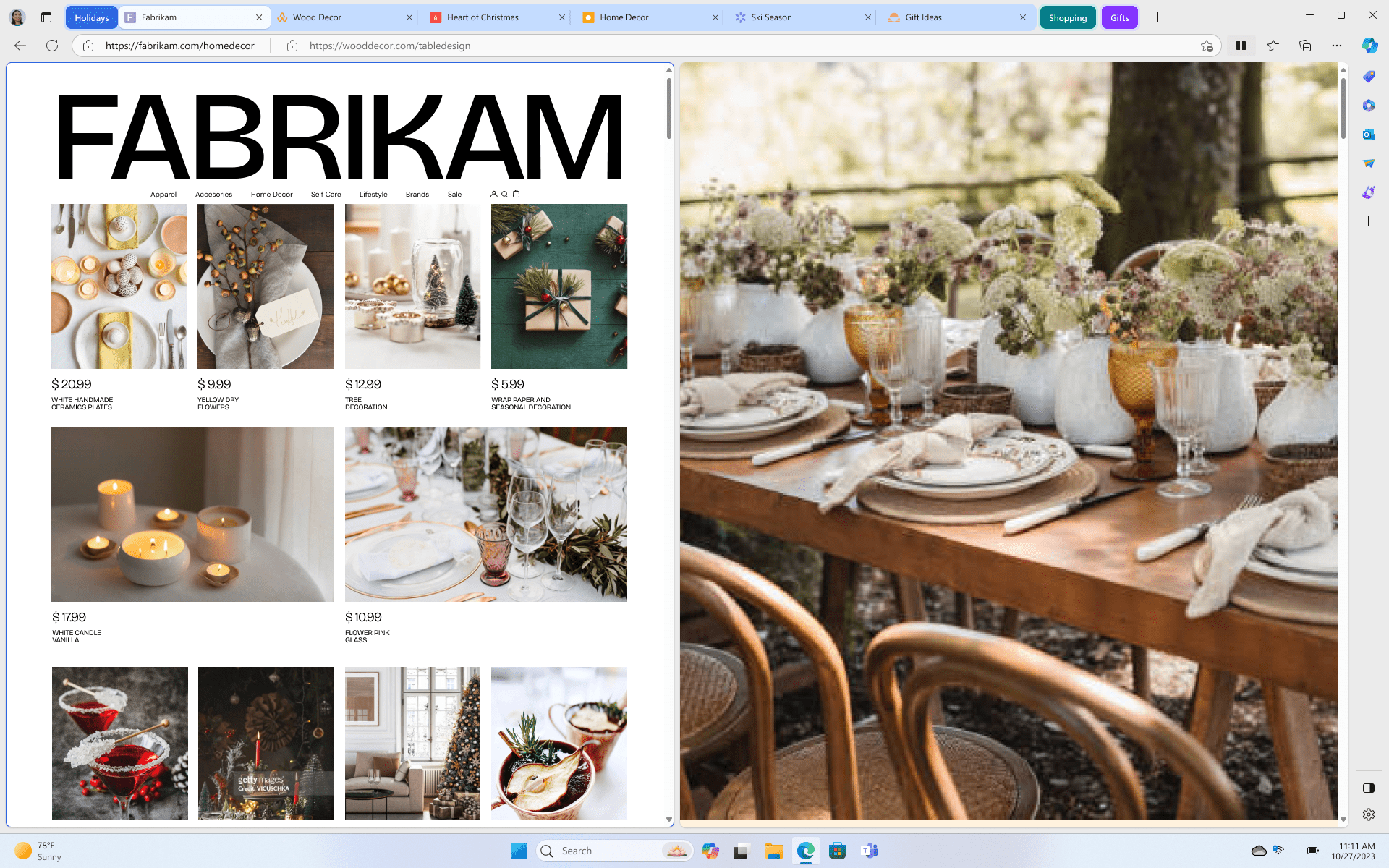
Task: Toggle the sidebar visibility icon
Action: (x=1369, y=788)
